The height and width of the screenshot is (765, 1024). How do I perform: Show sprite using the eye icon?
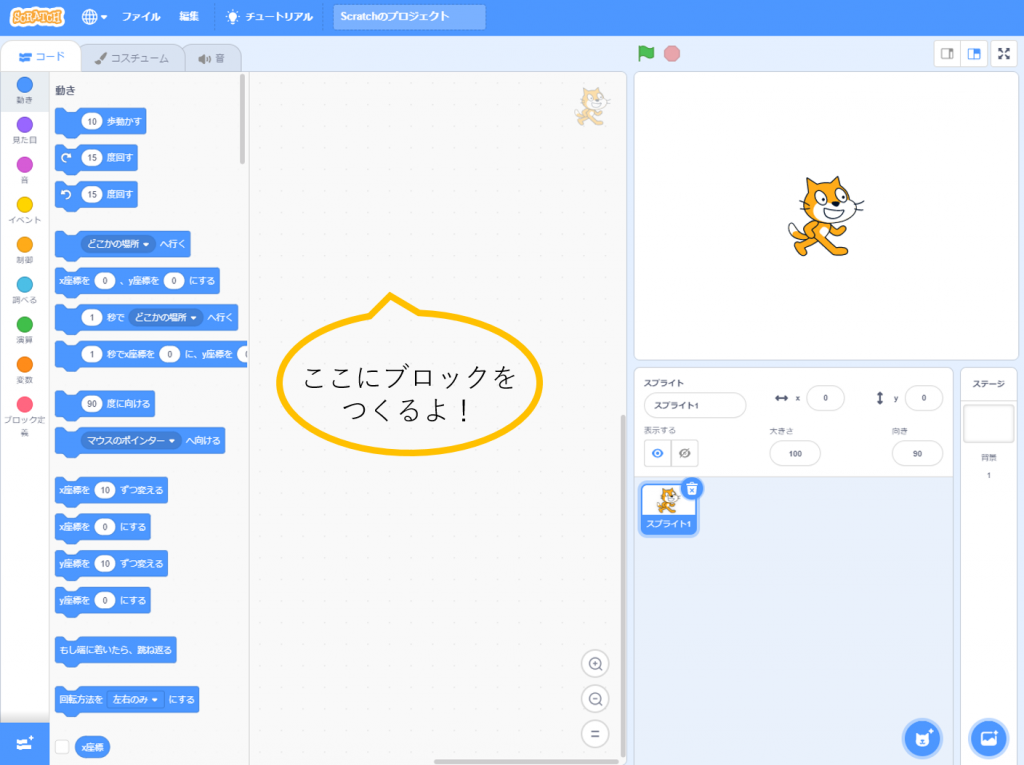click(x=657, y=453)
